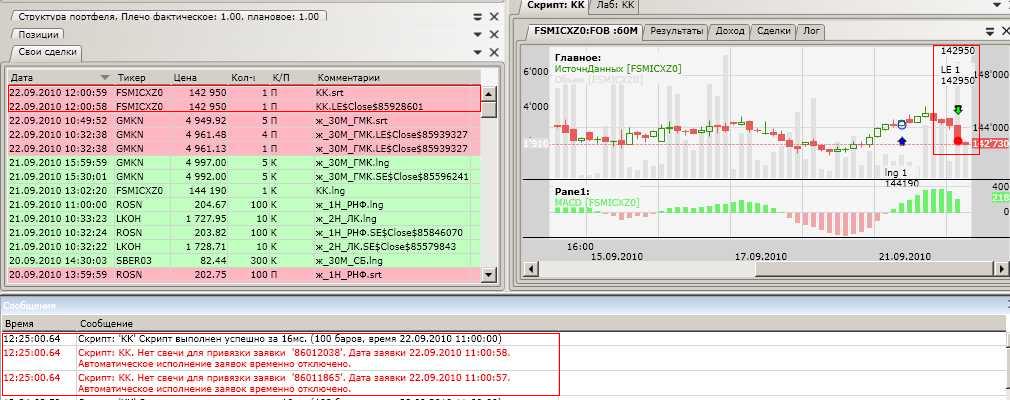Select the FSMICXZ0:FOB :60M chart tab

coord(586,30)
